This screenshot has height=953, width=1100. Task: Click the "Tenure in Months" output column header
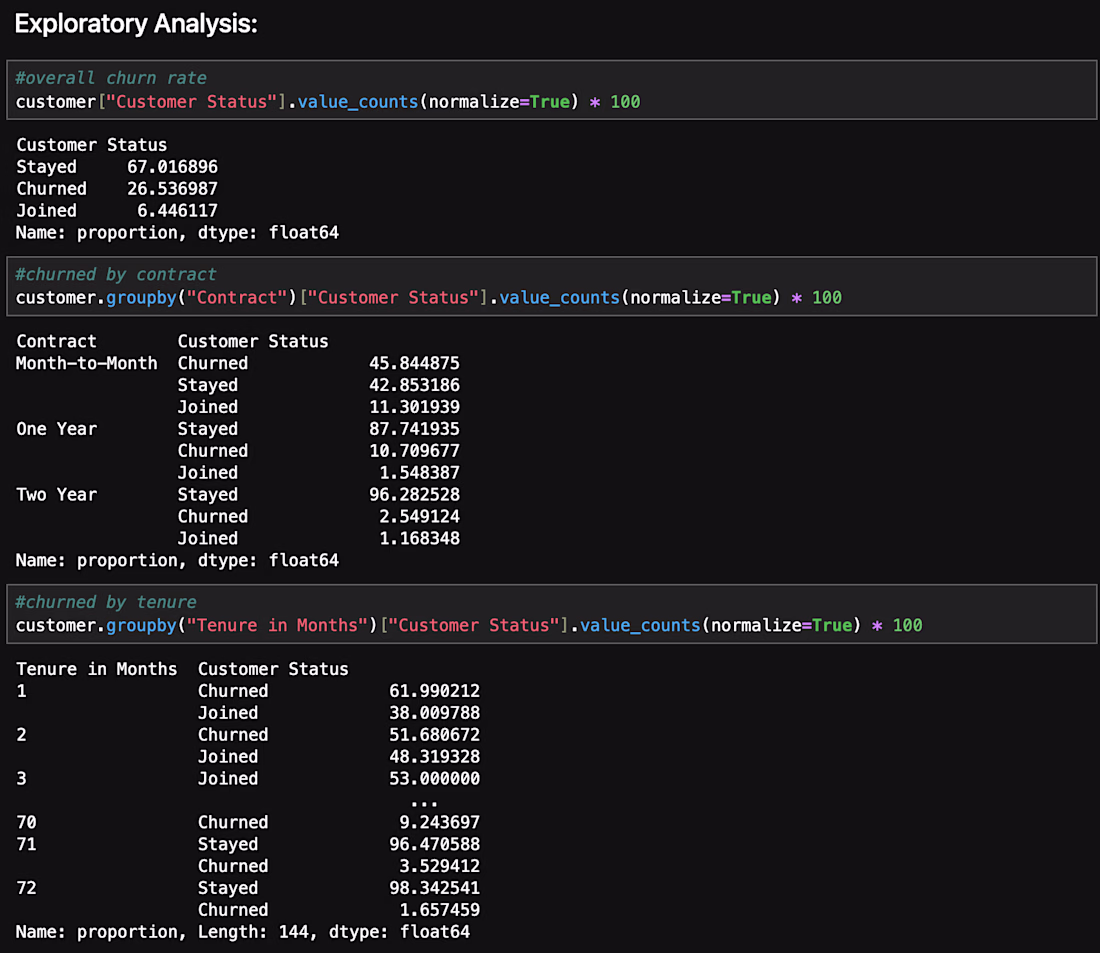point(97,669)
